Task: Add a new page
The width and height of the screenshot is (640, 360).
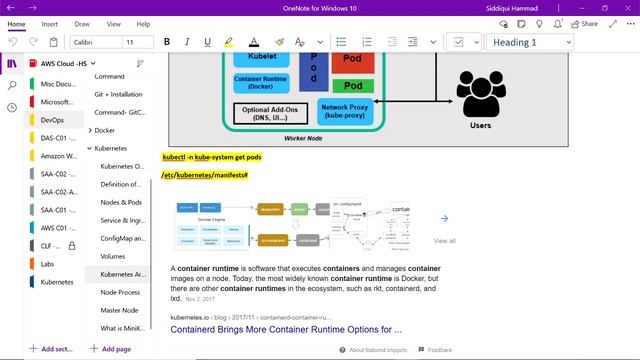Action: pyautogui.click(x=111, y=349)
